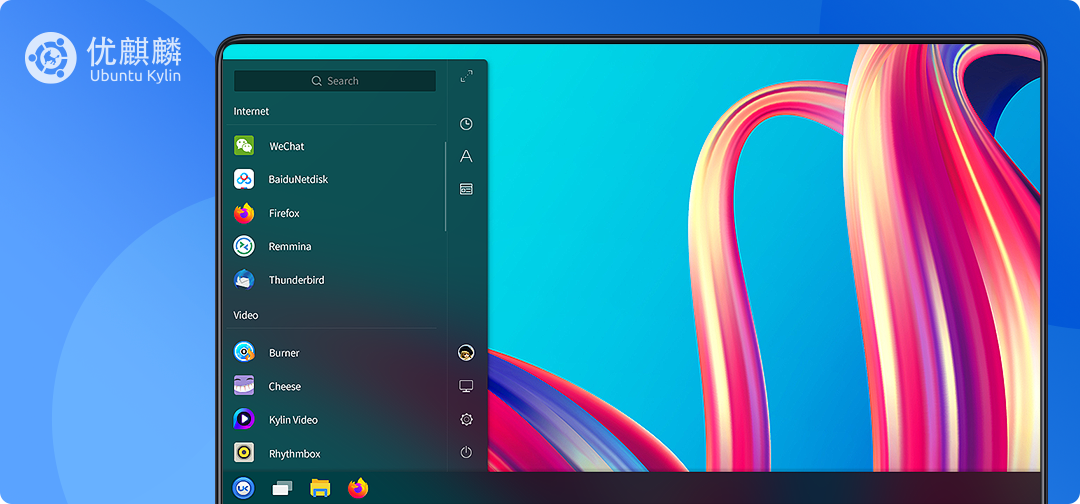Screen dimensions: 1080x504
Task: Launch Thunderbird mail from the list
Action: pyautogui.click(x=296, y=280)
